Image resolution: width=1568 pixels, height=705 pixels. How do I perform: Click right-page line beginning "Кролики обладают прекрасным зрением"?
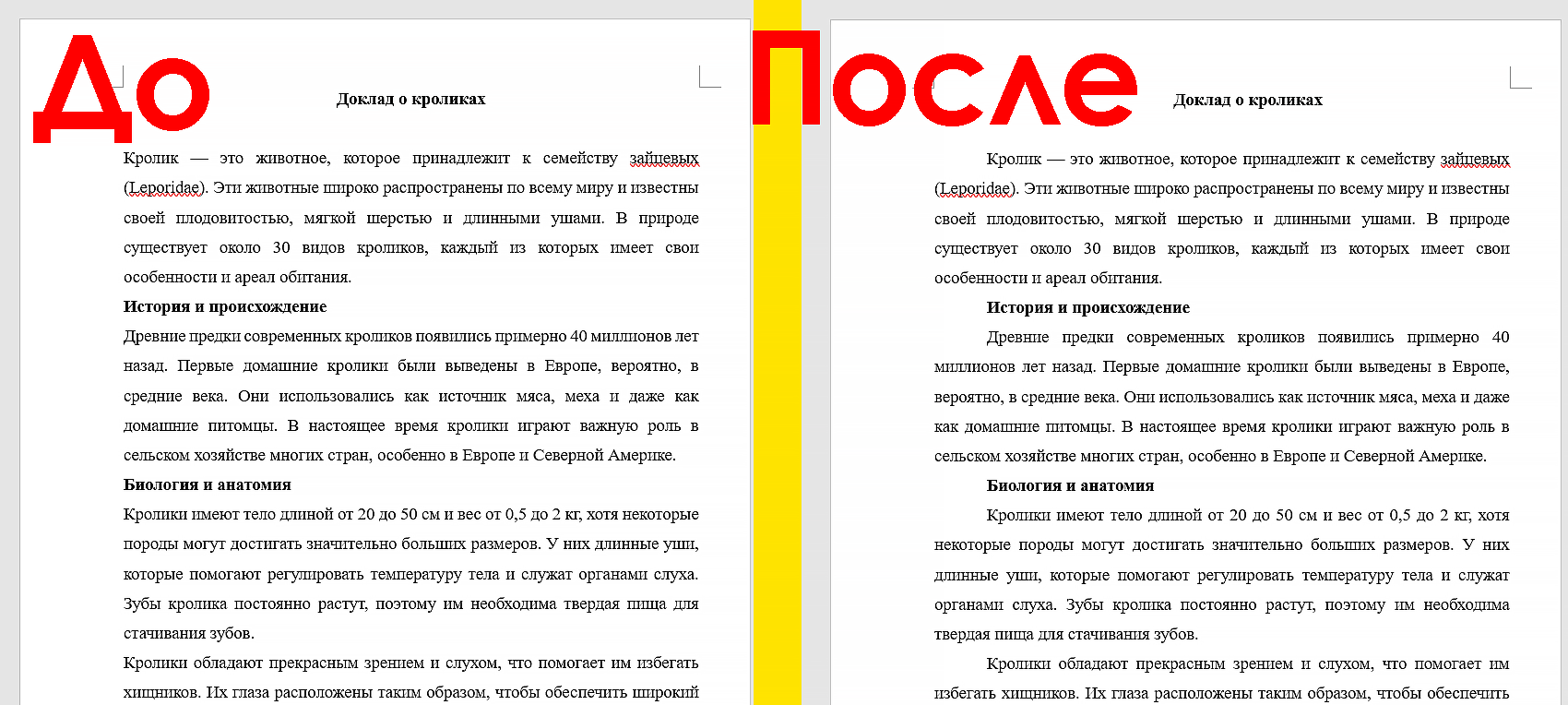pyautogui.click(x=1248, y=663)
